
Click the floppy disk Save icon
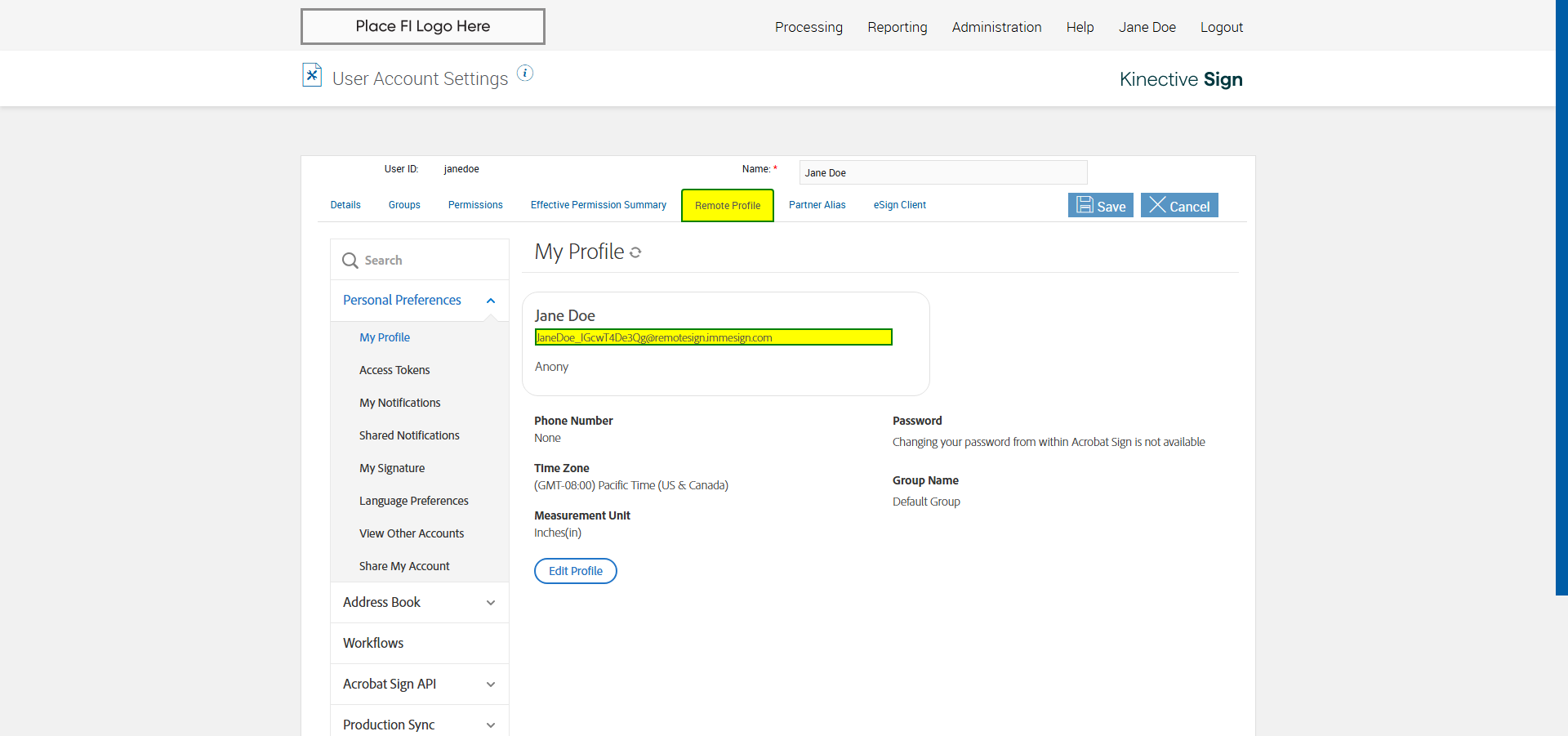pos(1085,205)
